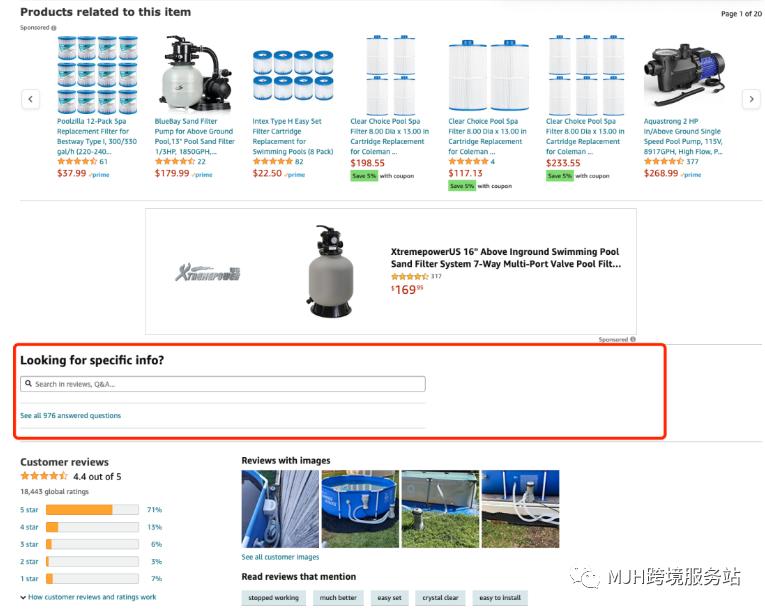Filter reviews by 5 star

[29, 509]
